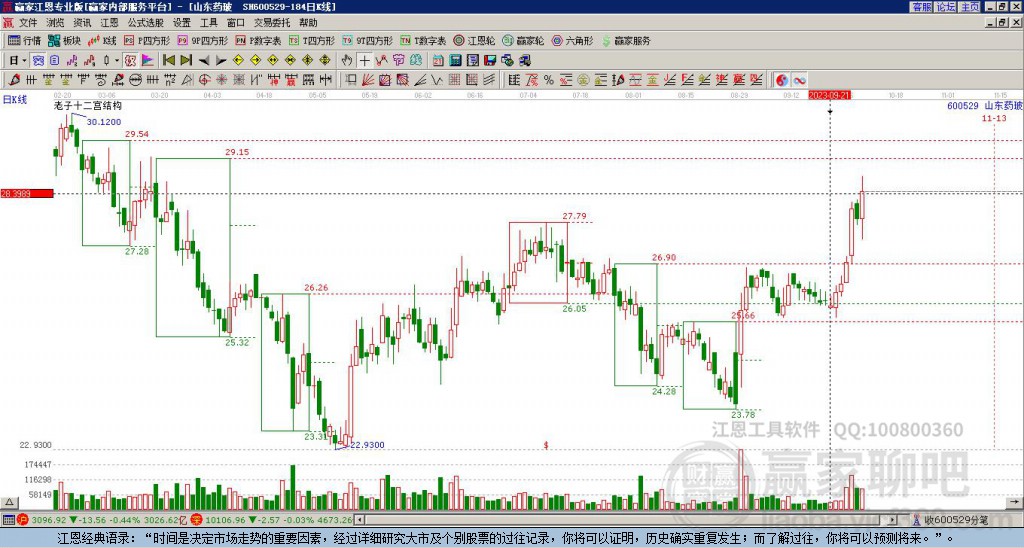Open 赢家服务 with the dollar icon

[626, 40]
